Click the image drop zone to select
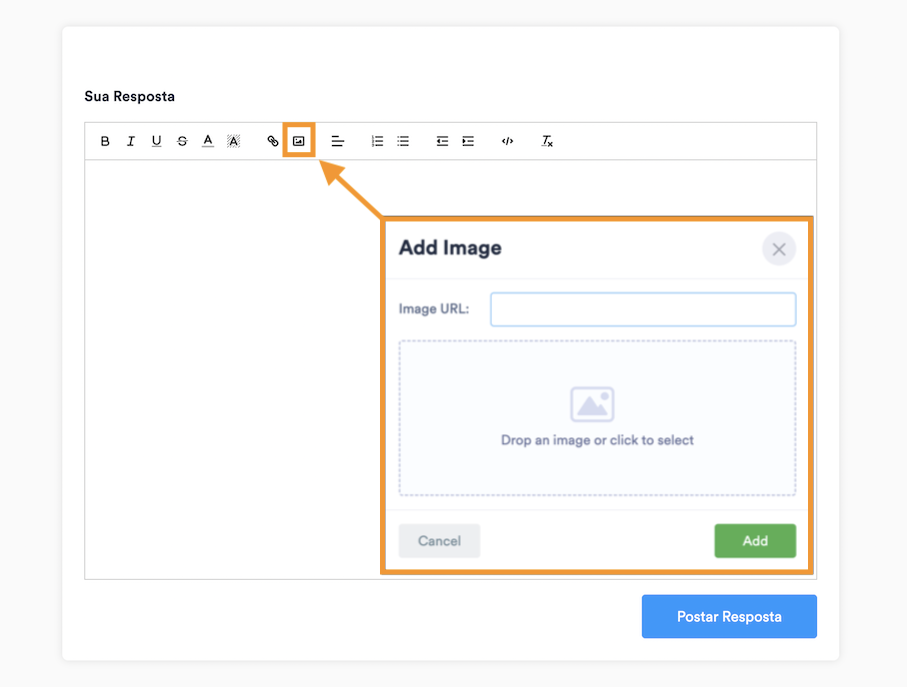907x687 pixels. 597,418
